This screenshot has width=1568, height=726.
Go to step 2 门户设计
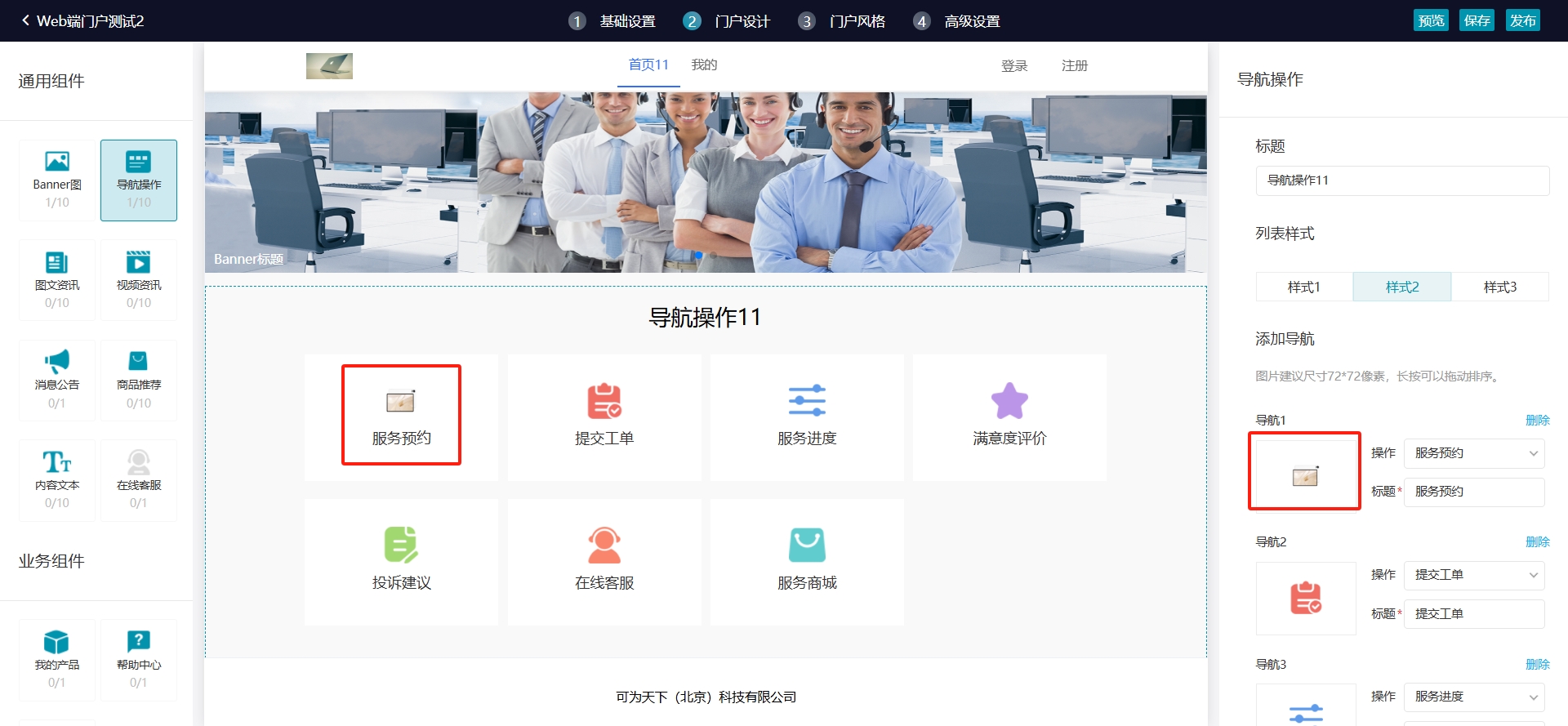[x=727, y=21]
